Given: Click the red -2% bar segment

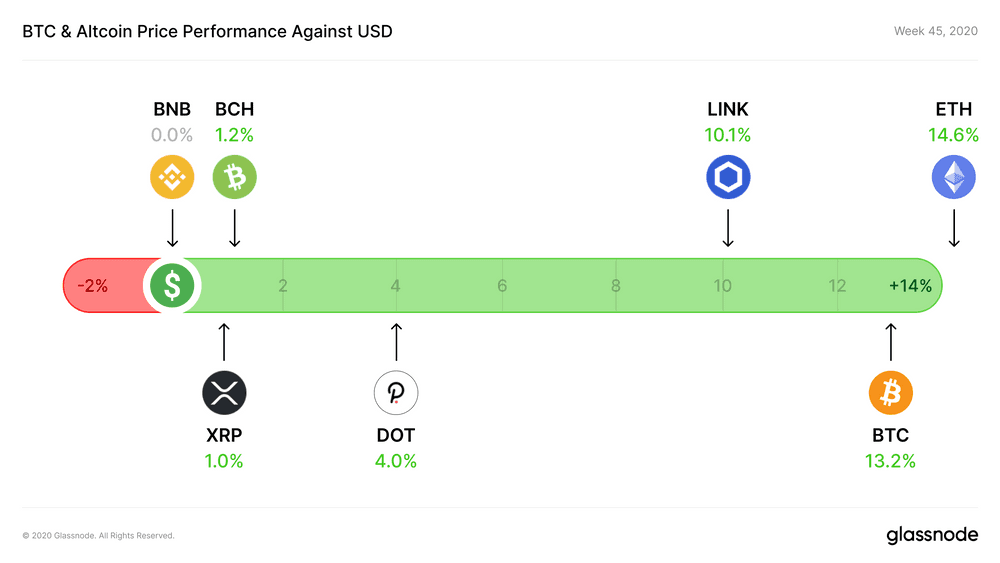Looking at the screenshot, I should coord(105,286).
